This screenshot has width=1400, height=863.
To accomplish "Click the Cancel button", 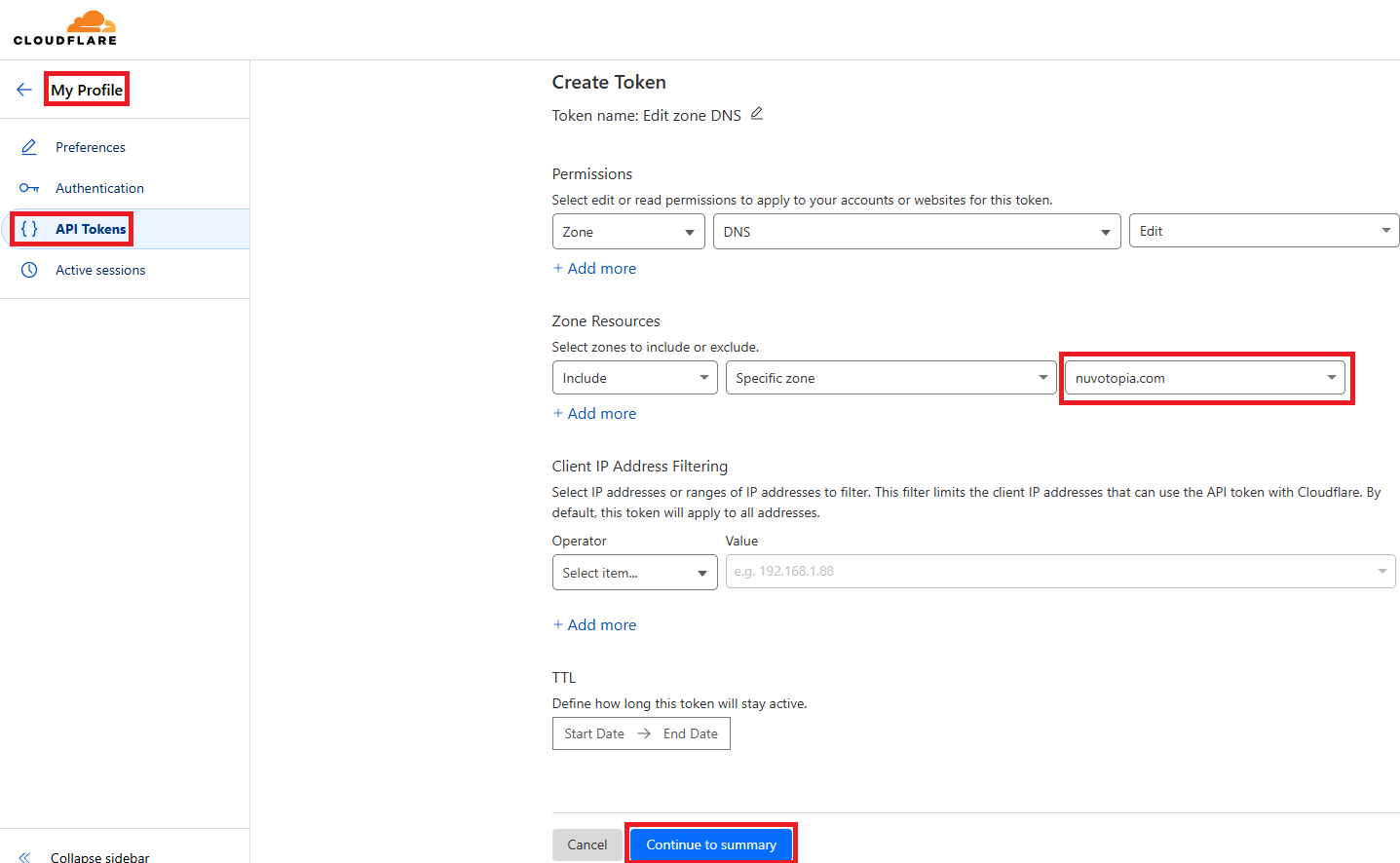I will pos(587,844).
